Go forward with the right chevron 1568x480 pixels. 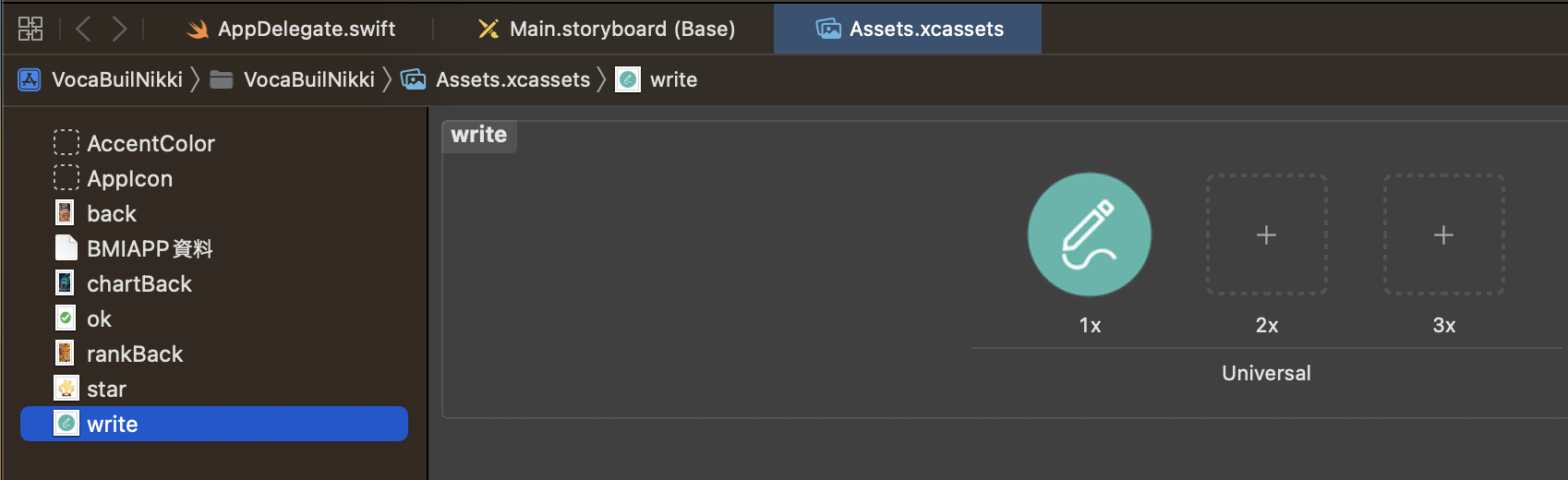point(119,29)
